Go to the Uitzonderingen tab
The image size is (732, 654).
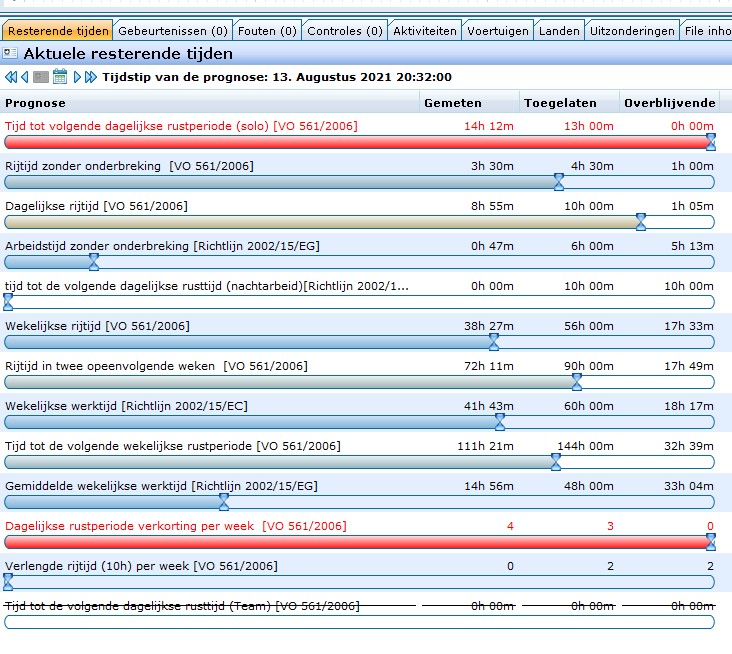point(632,31)
